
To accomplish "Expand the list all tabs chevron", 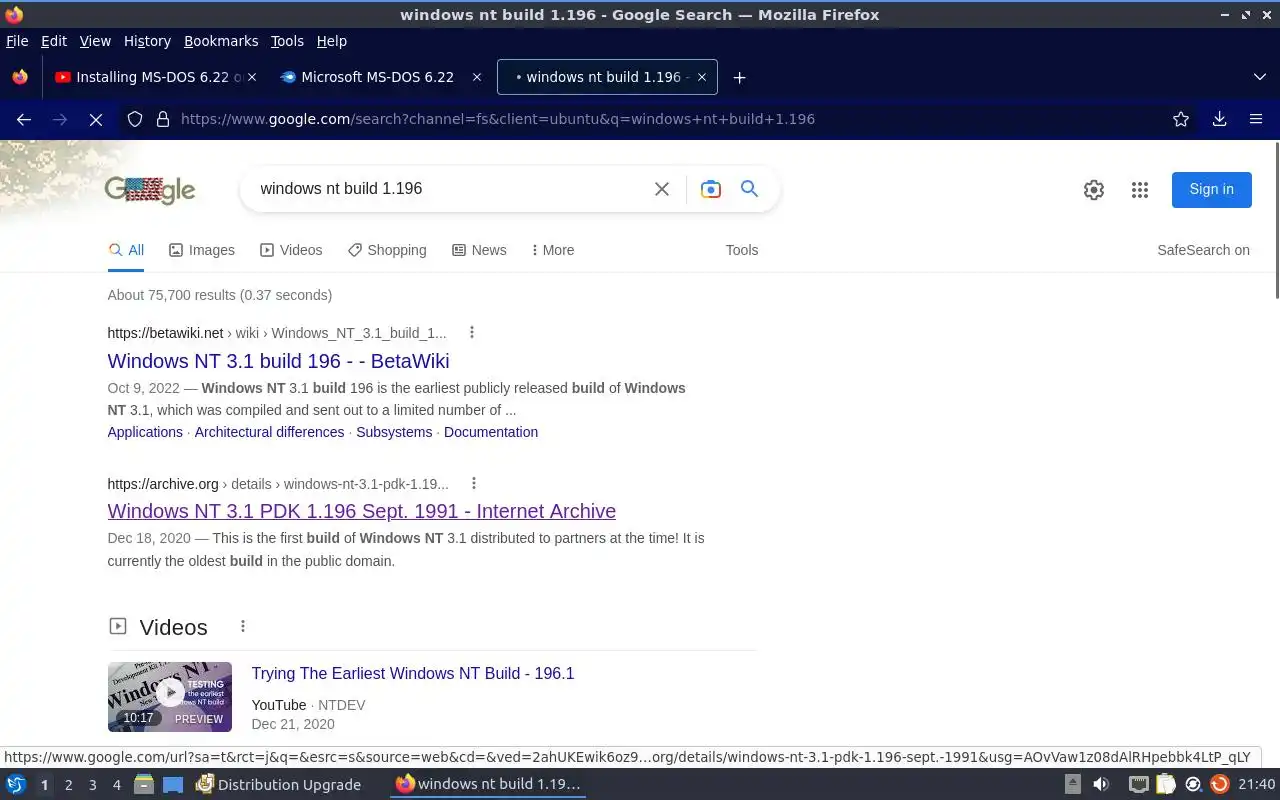I will (1259, 77).
